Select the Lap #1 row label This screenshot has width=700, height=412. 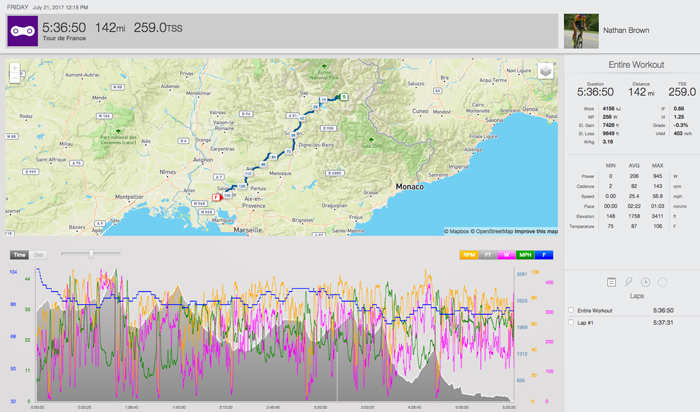(585, 322)
